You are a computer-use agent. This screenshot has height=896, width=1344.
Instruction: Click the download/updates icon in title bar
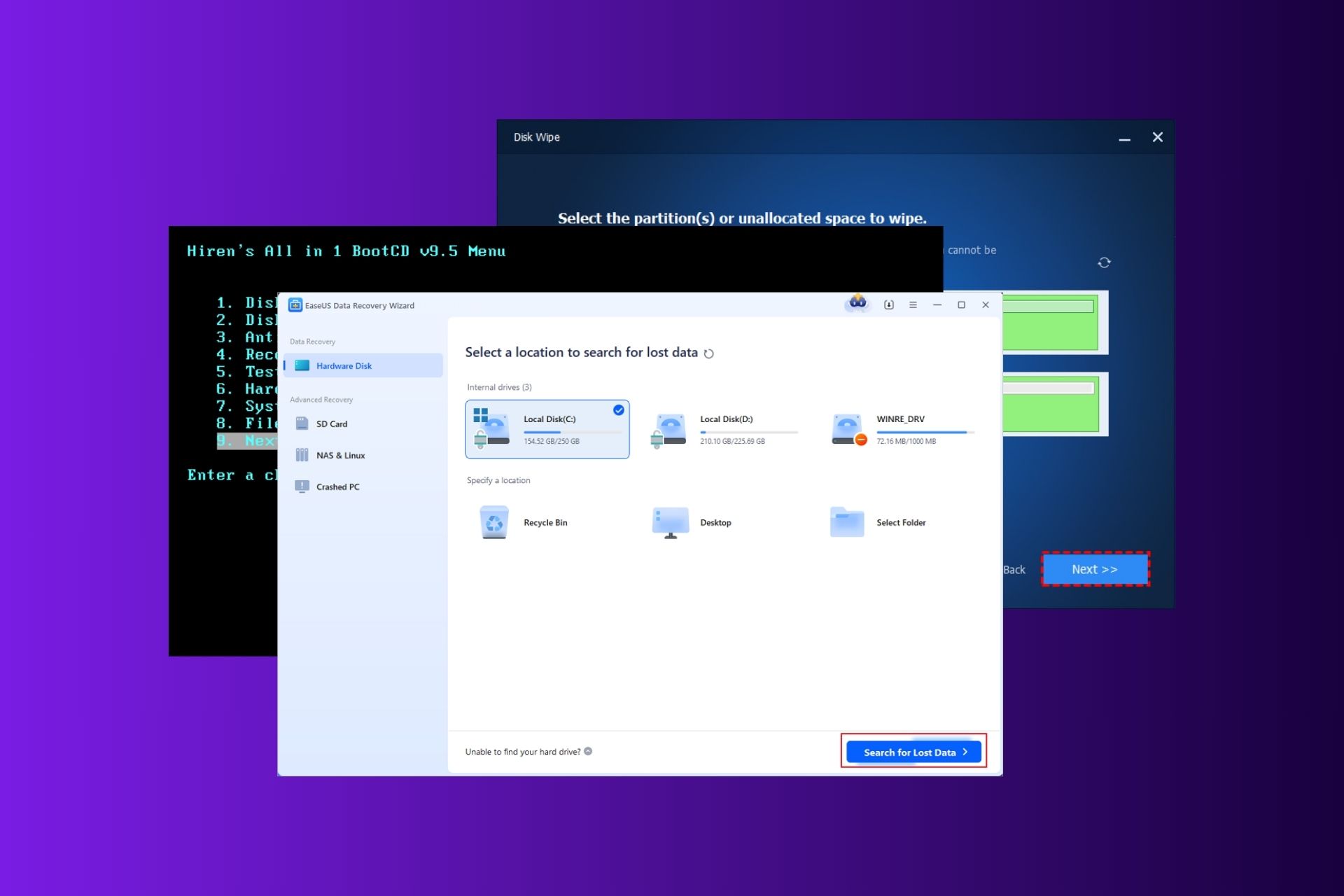(888, 305)
